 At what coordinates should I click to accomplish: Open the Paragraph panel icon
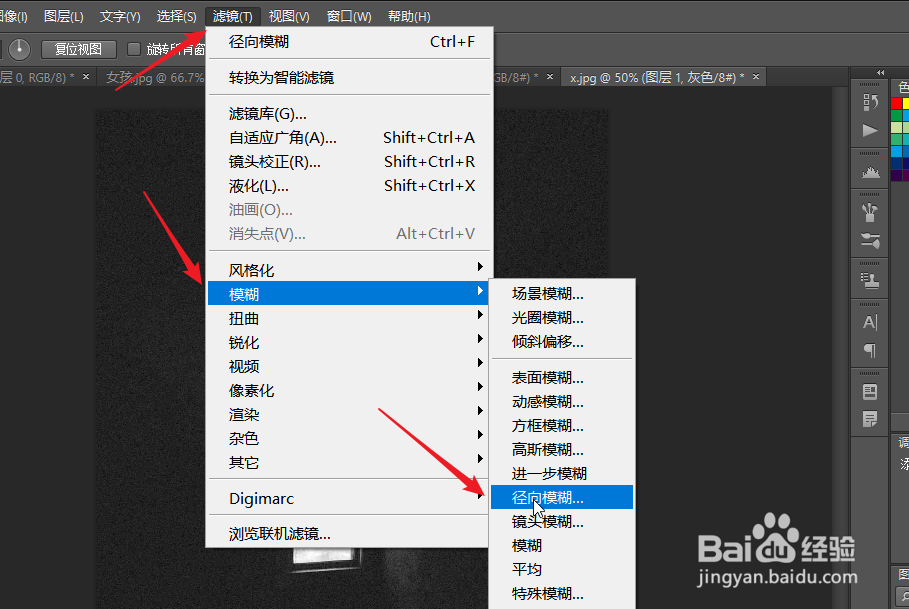coord(870,350)
